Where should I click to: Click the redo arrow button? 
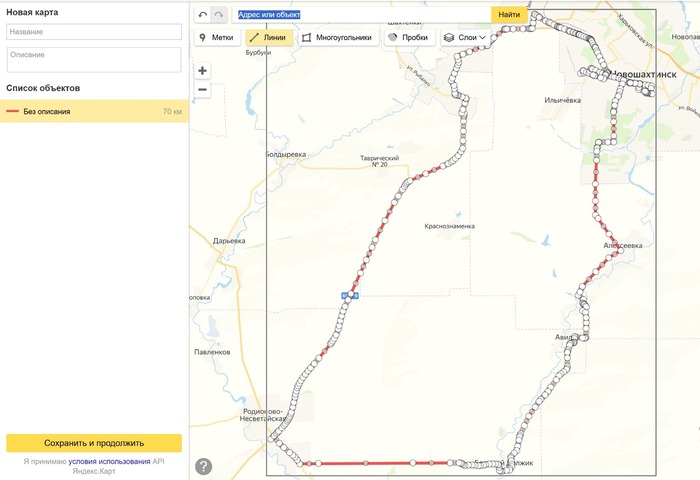[x=218, y=15]
